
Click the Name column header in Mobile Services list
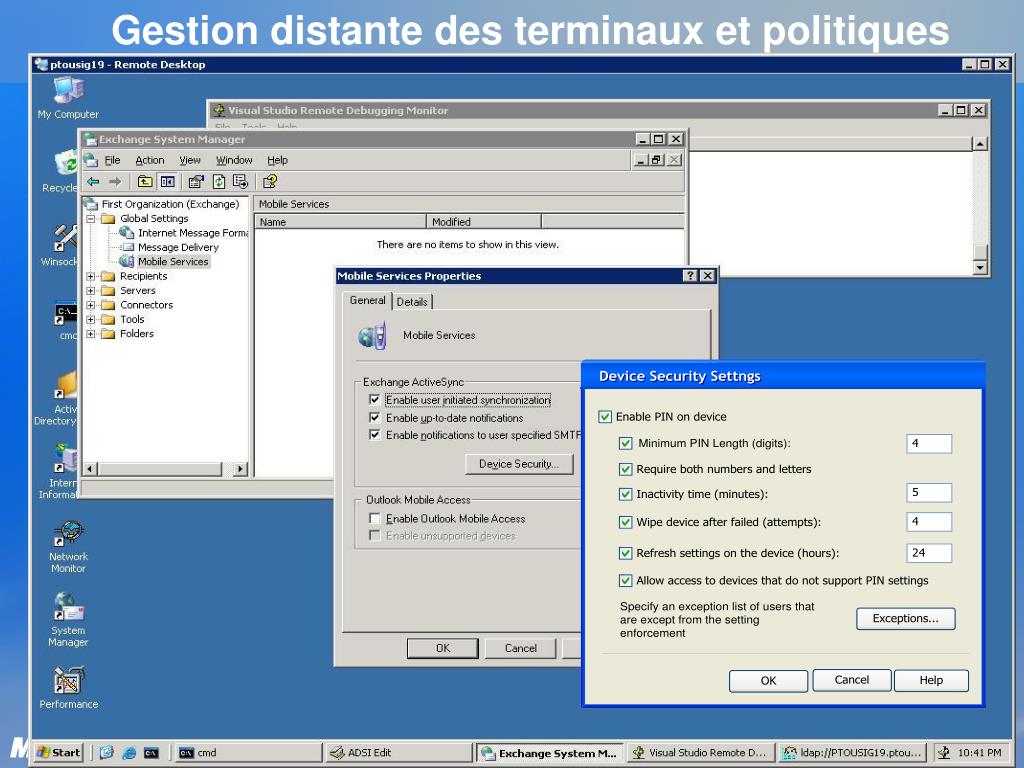(x=340, y=221)
